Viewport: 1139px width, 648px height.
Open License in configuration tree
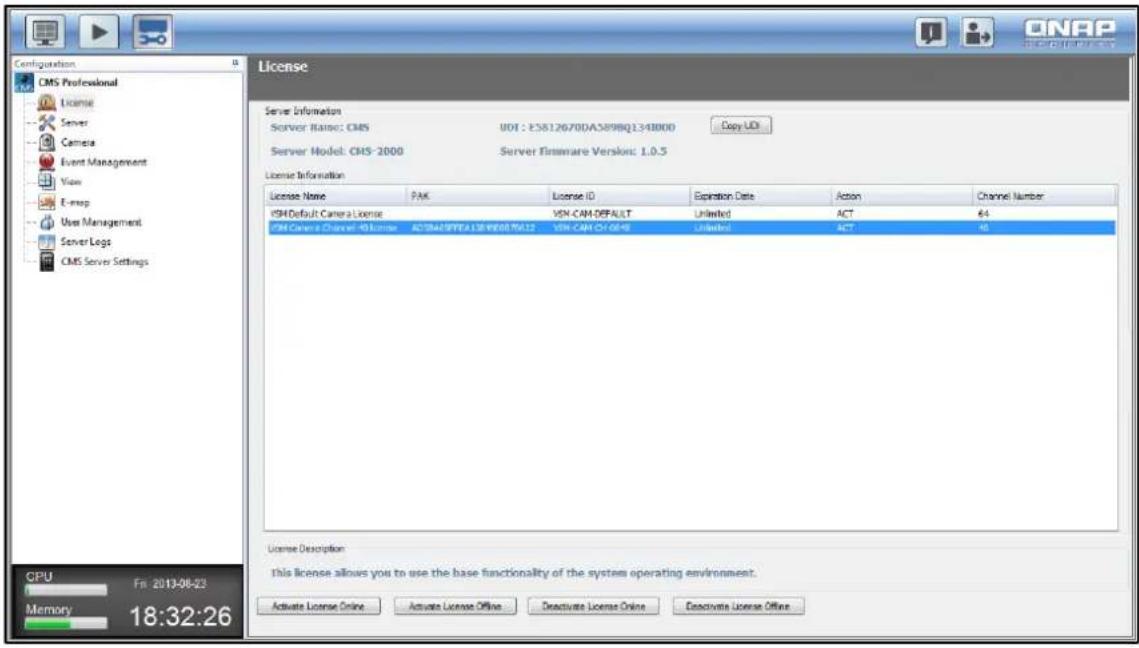[78, 103]
